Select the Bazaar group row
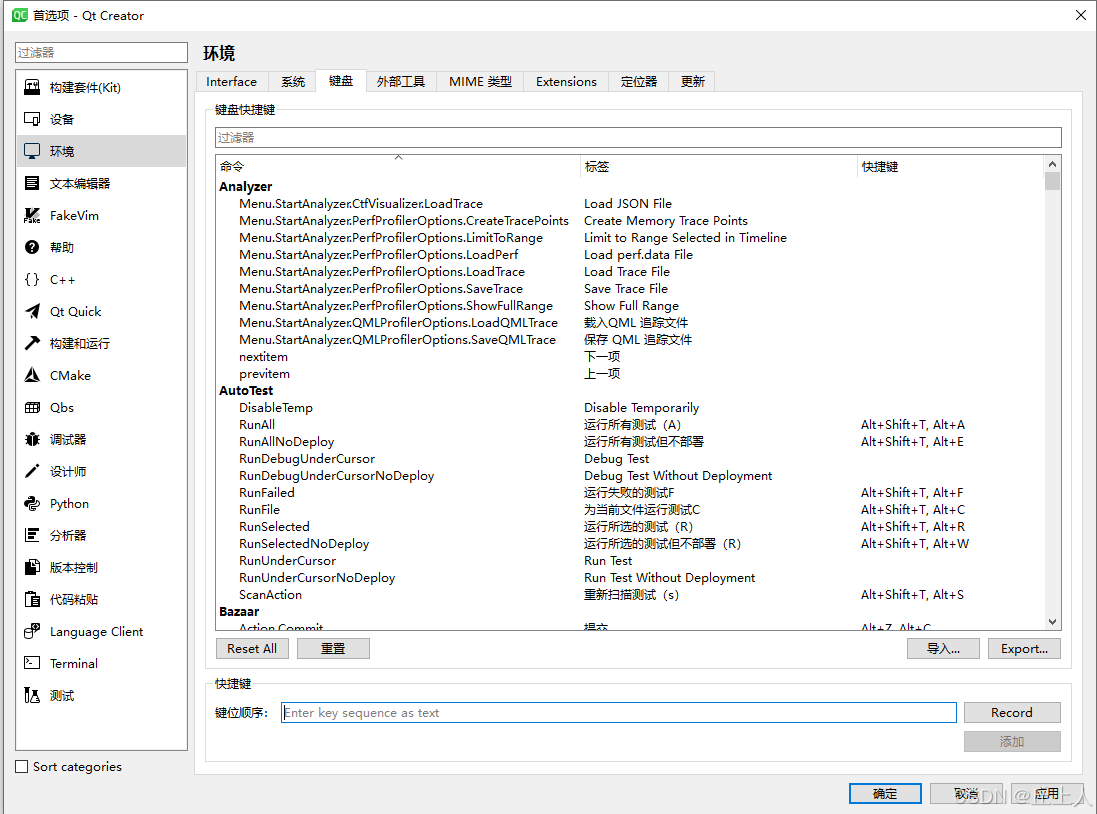 [x=630, y=612]
